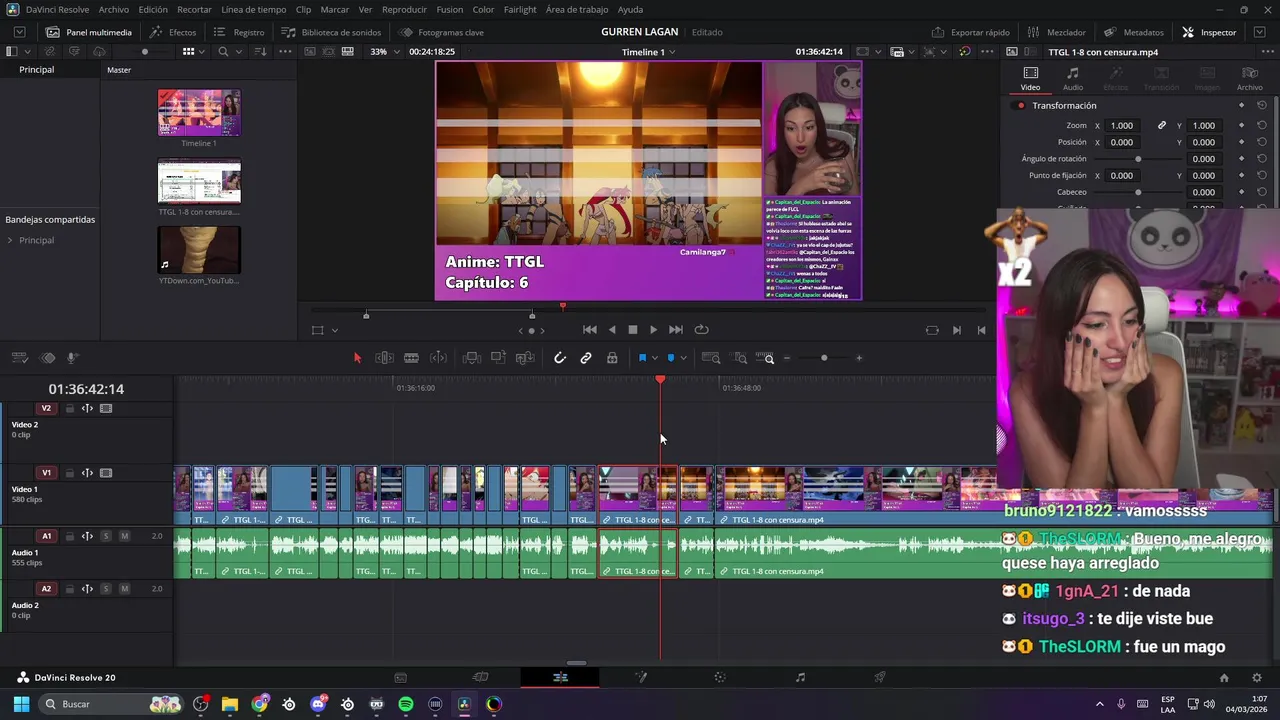Viewport: 1280px width, 720px height.
Task: Click the detail zoom icon
Action: pyautogui.click(x=741, y=358)
